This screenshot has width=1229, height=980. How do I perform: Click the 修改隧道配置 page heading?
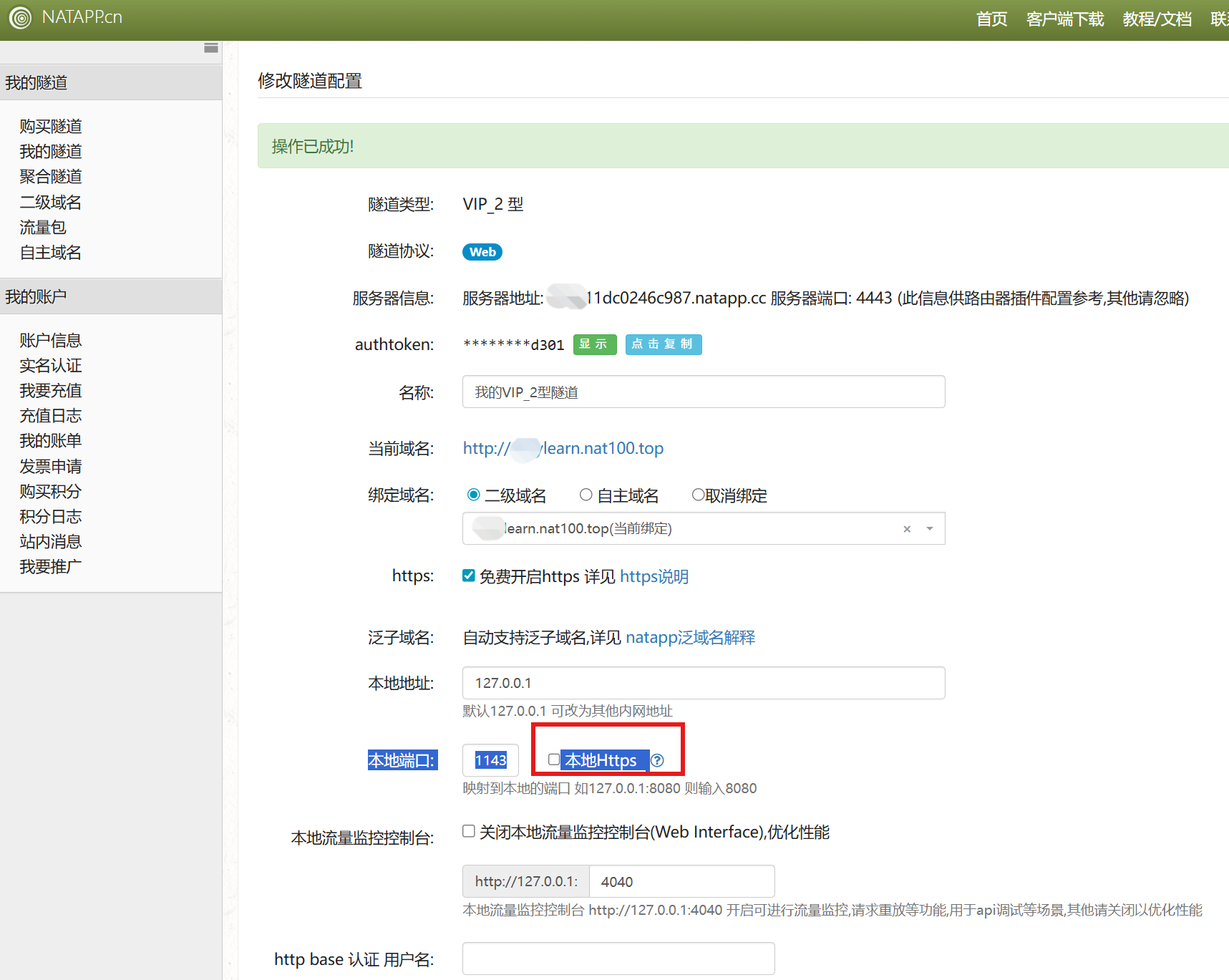pyautogui.click(x=310, y=81)
